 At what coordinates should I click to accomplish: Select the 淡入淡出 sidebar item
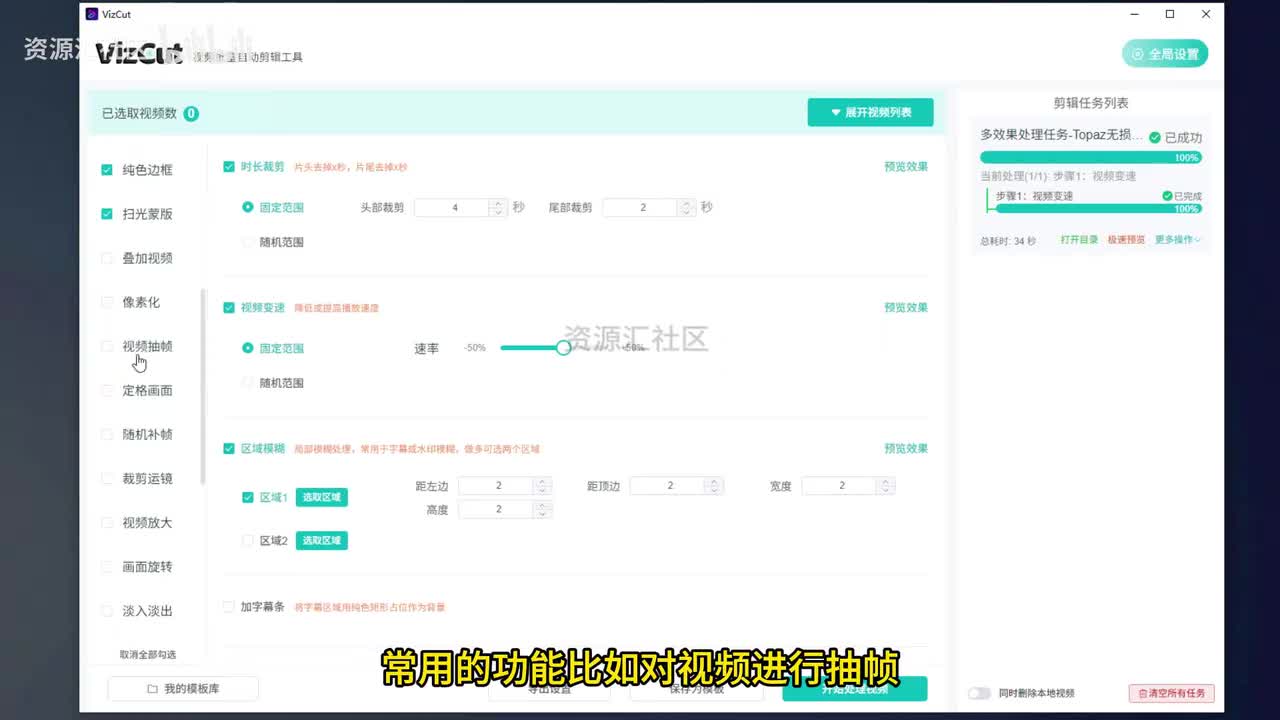pyautogui.click(x=147, y=611)
